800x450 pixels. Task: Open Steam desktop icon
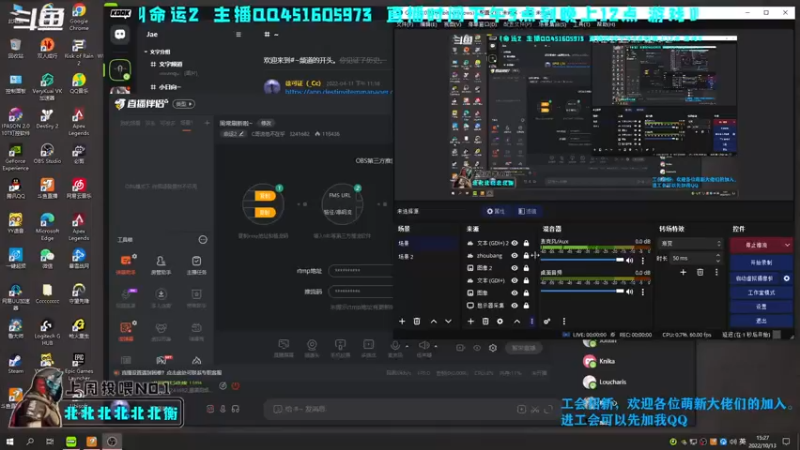[15, 364]
